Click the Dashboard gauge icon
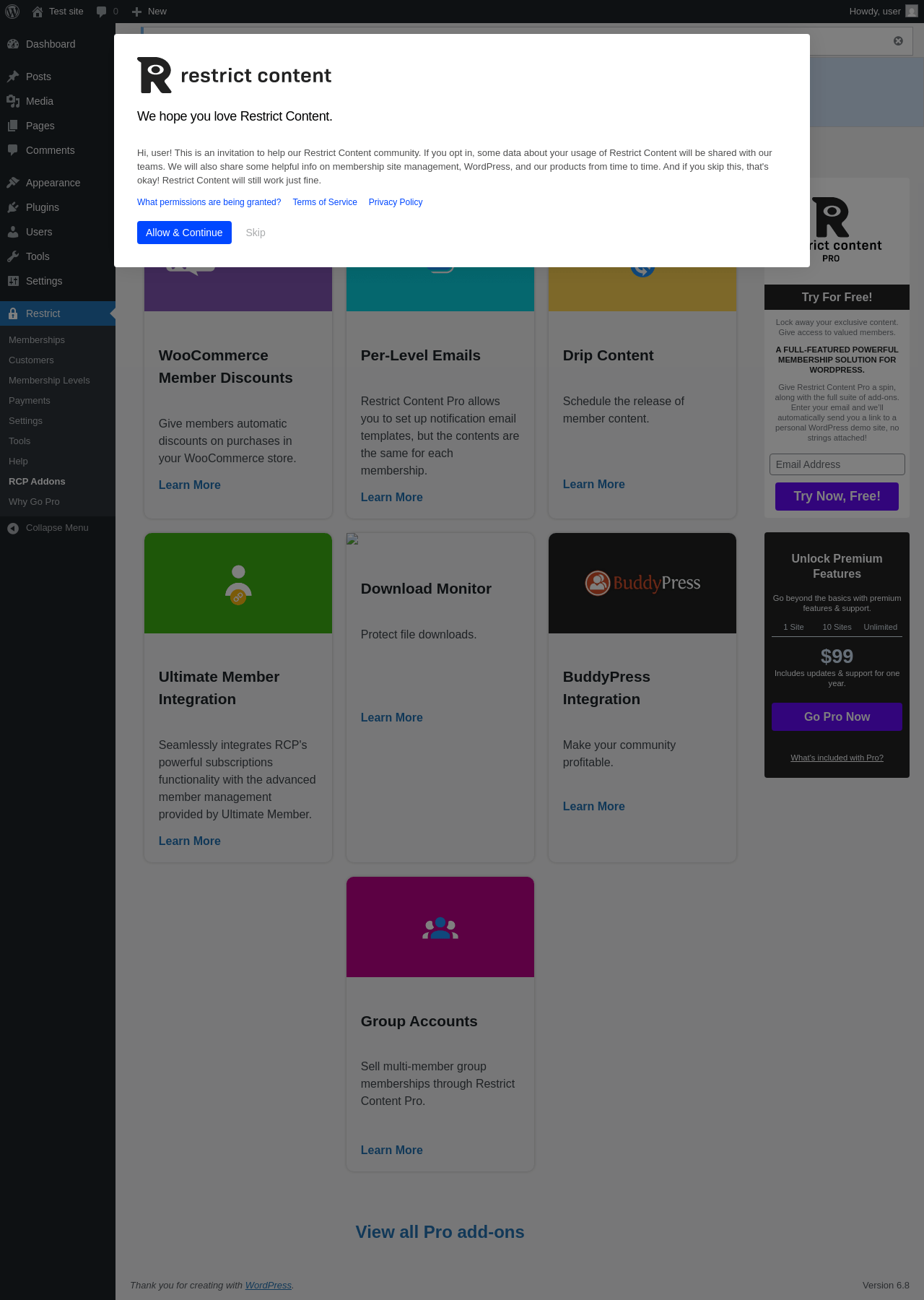The image size is (924, 1300). point(13,44)
